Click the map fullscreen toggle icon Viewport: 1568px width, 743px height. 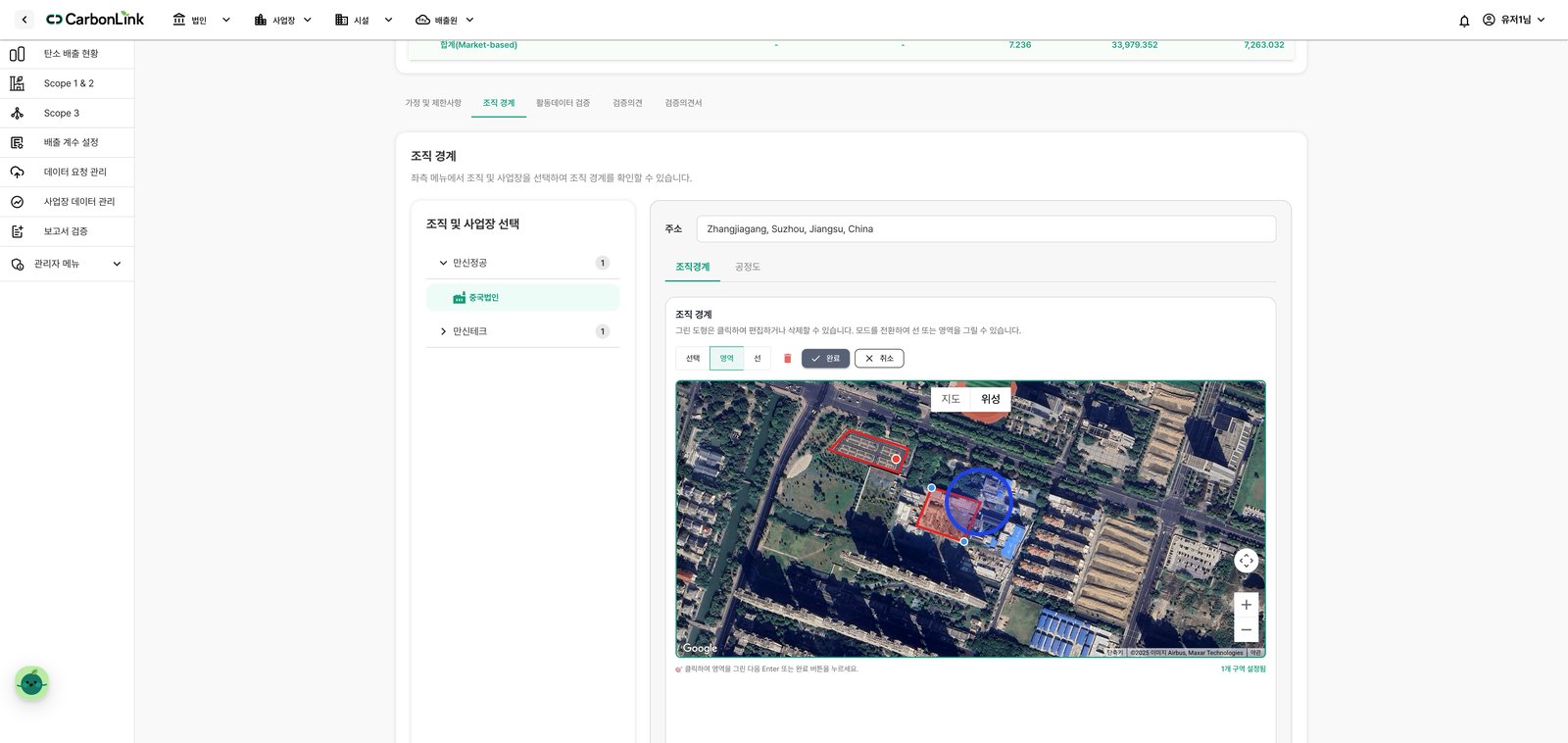pos(1246,561)
